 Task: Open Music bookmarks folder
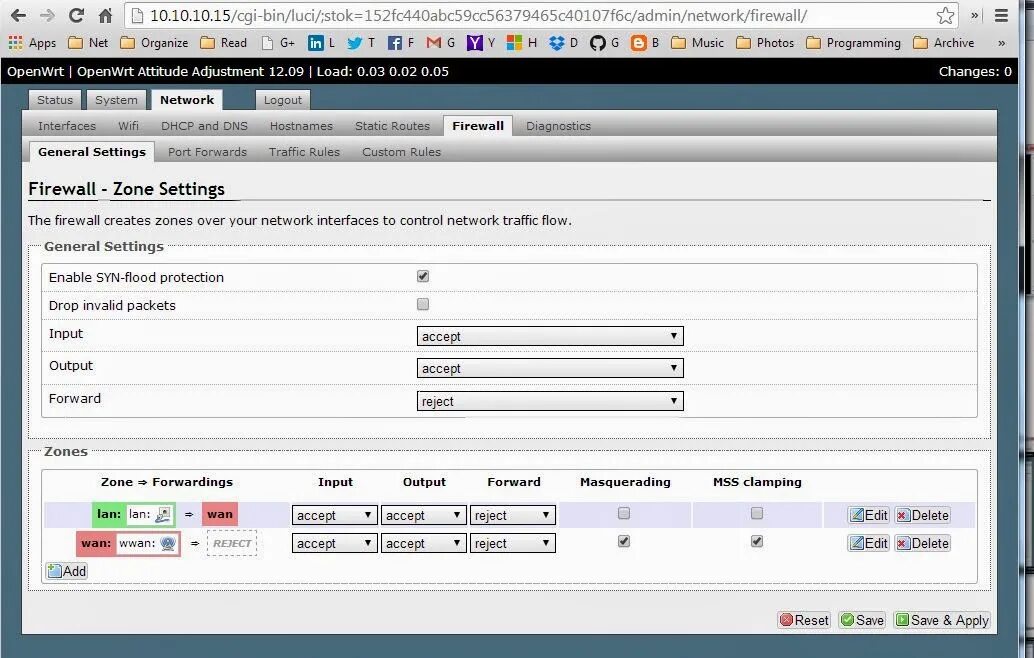(x=698, y=43)
